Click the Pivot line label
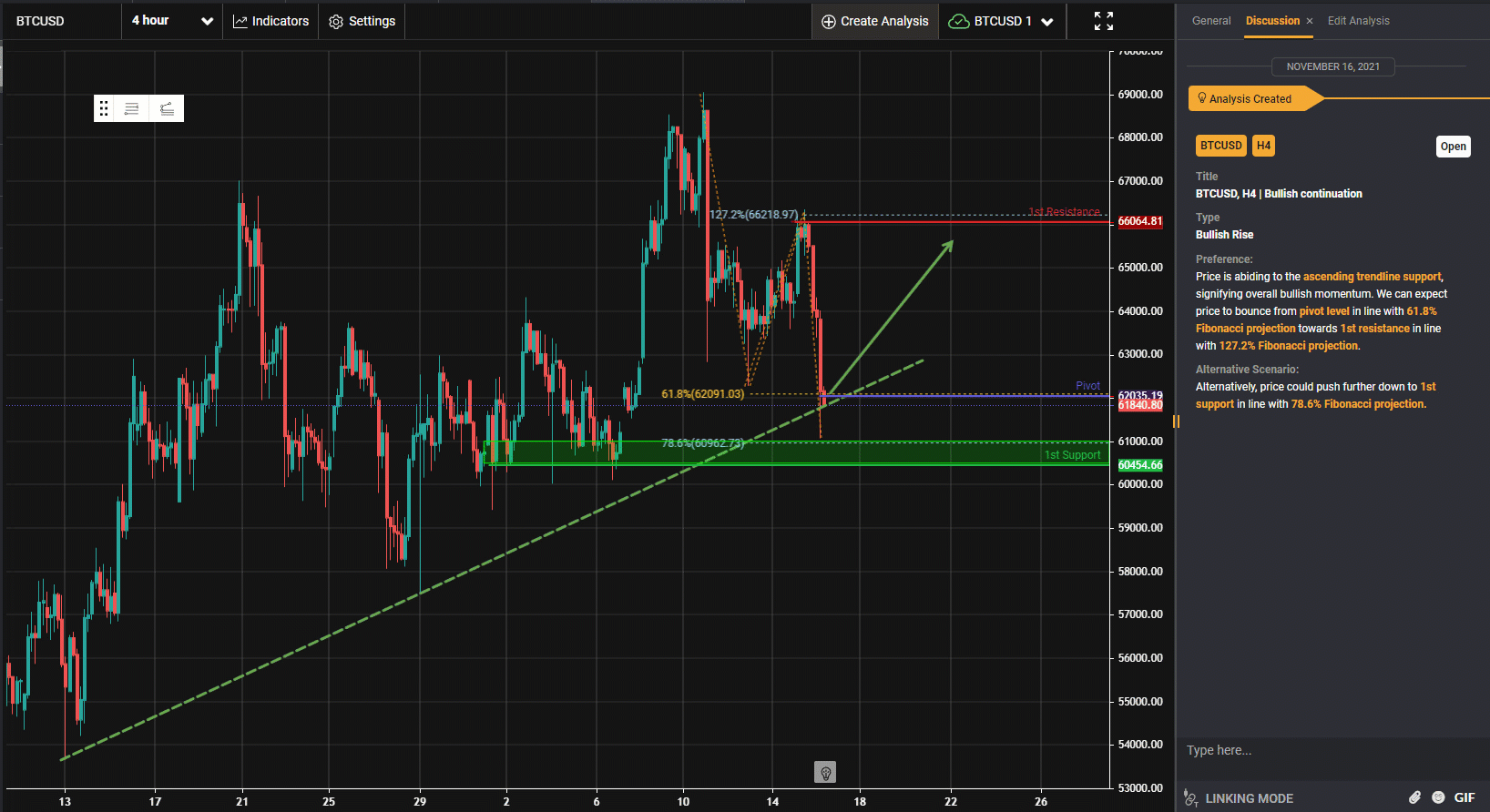Viewport: 1490px width, 812px height. (1087, 386)
